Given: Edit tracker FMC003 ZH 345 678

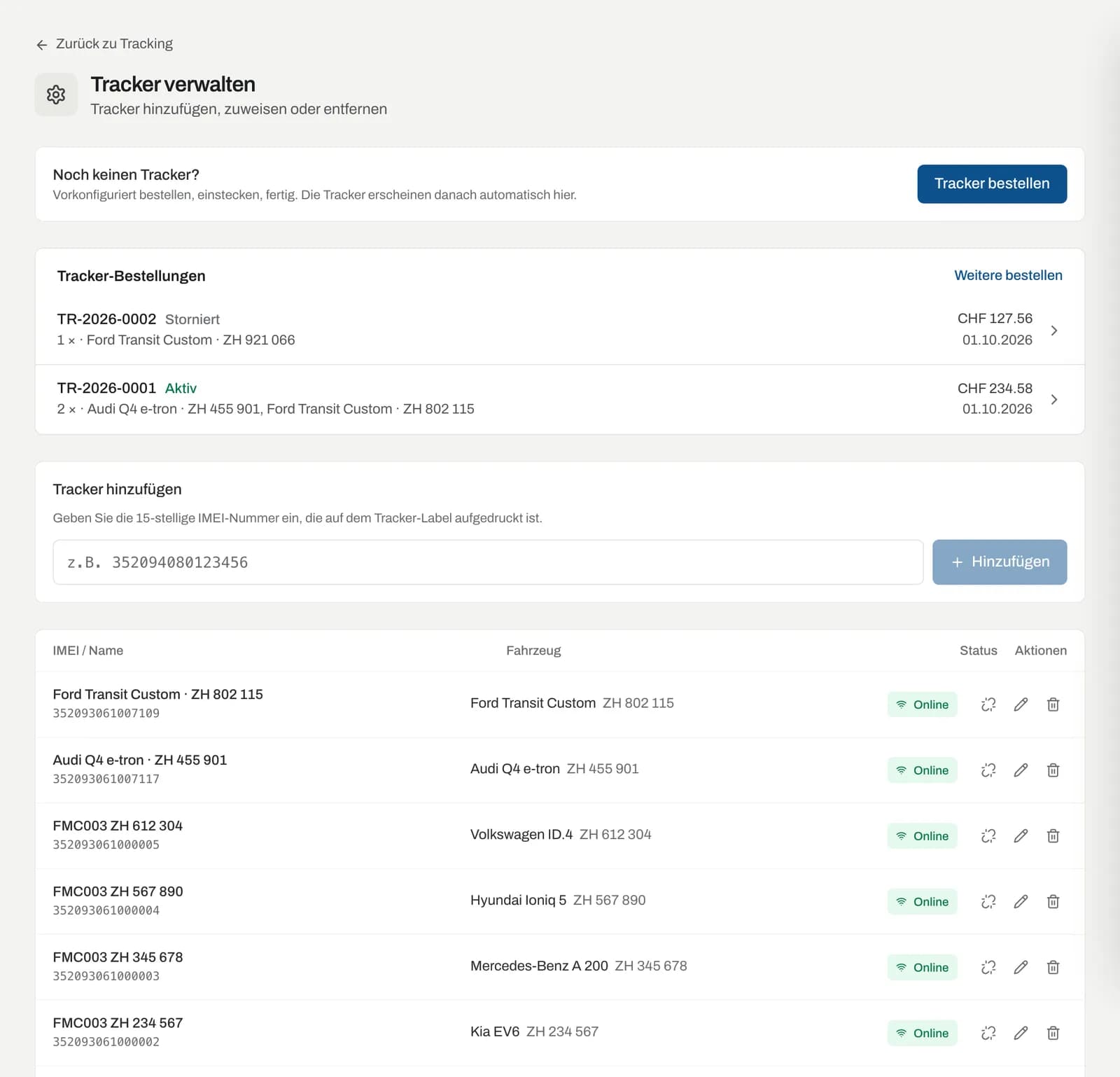Looking at the screenshot, I should click(1021, 968).
